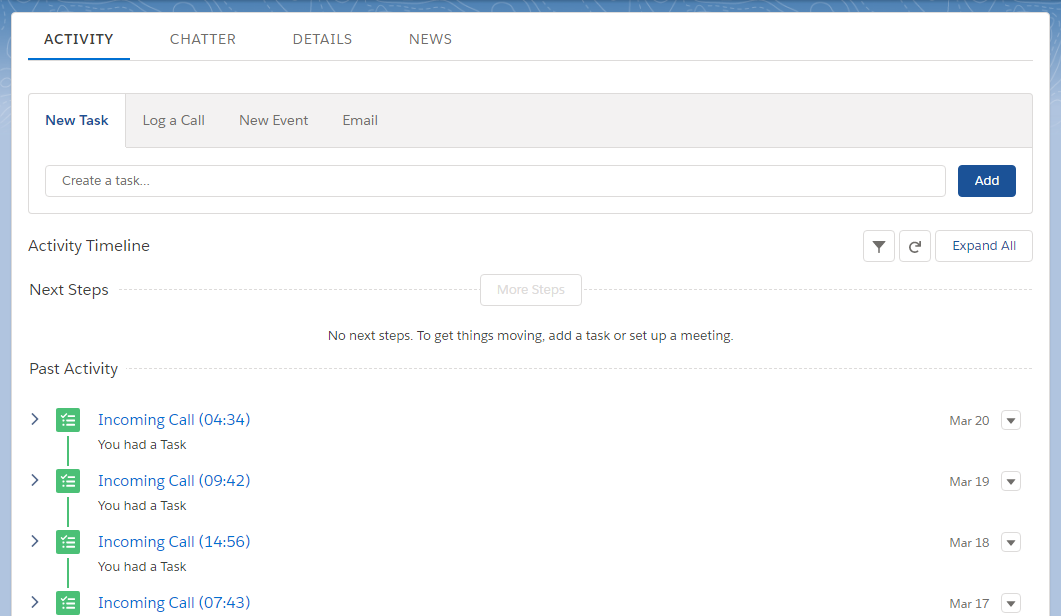The height and width of the screenshot is (616, 1061).
Task: Click the Mar 17 date text
Action: (x=969, y=603)
